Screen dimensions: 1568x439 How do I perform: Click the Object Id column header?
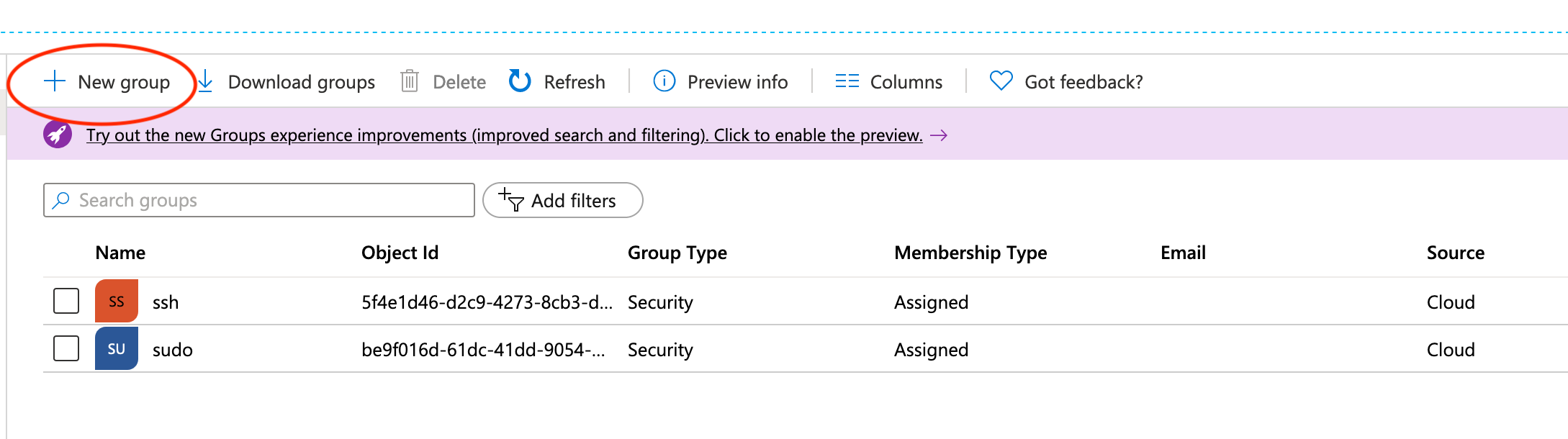(400, 253)
